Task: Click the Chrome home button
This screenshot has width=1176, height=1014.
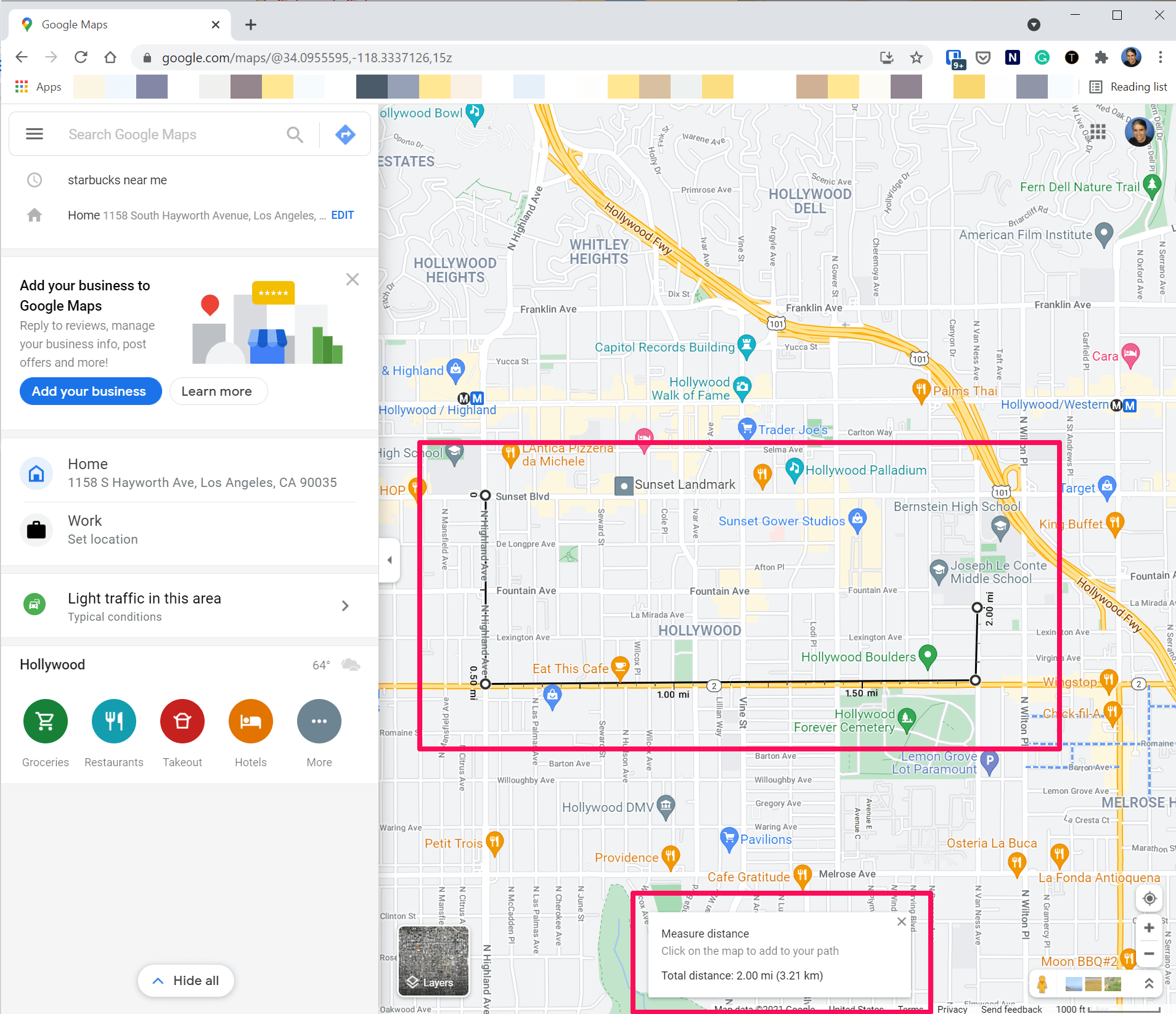Action: (x=110, y=57)
